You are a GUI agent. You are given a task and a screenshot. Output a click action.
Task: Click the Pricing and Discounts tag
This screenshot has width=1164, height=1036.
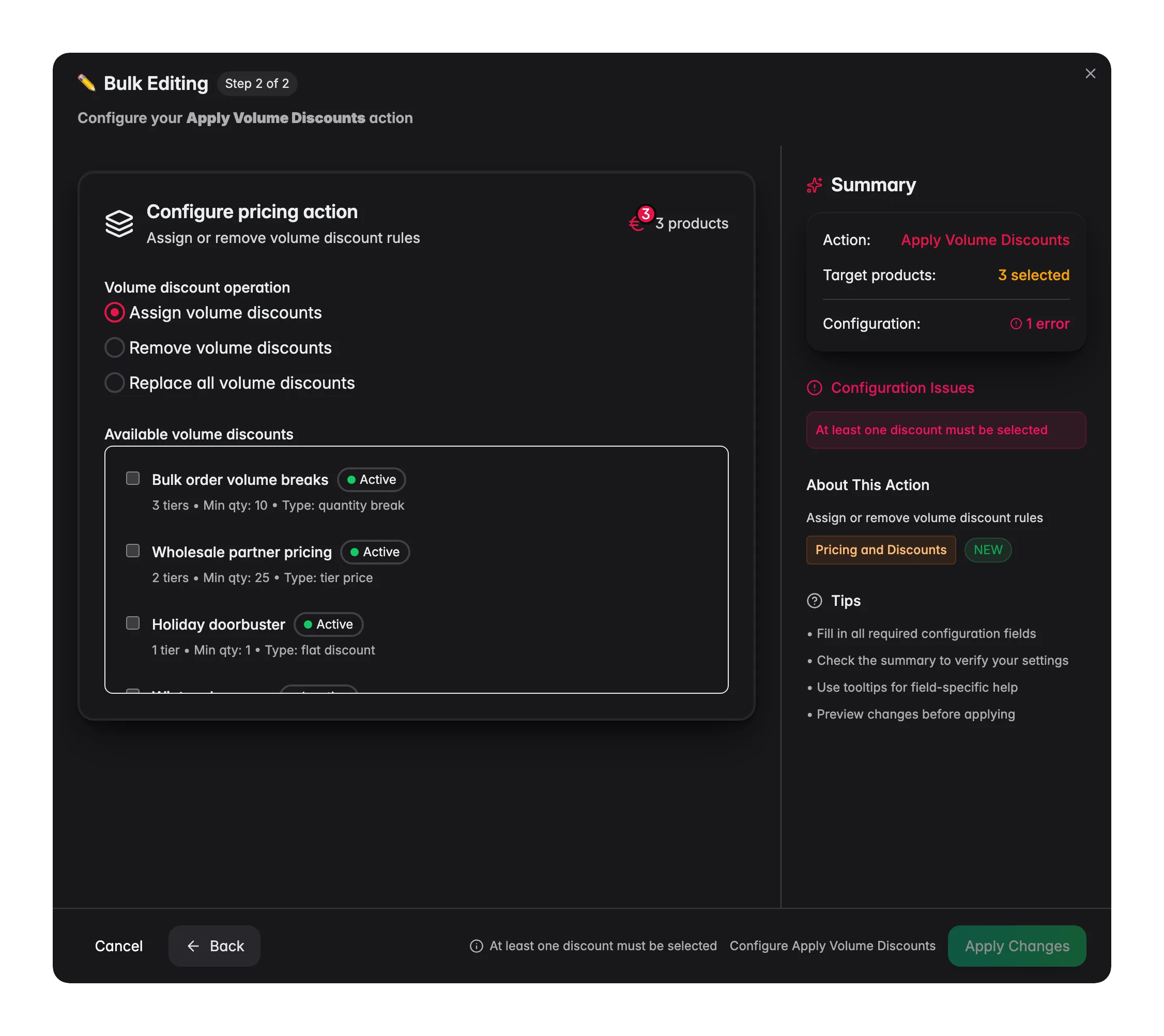[x=880, y=550]
